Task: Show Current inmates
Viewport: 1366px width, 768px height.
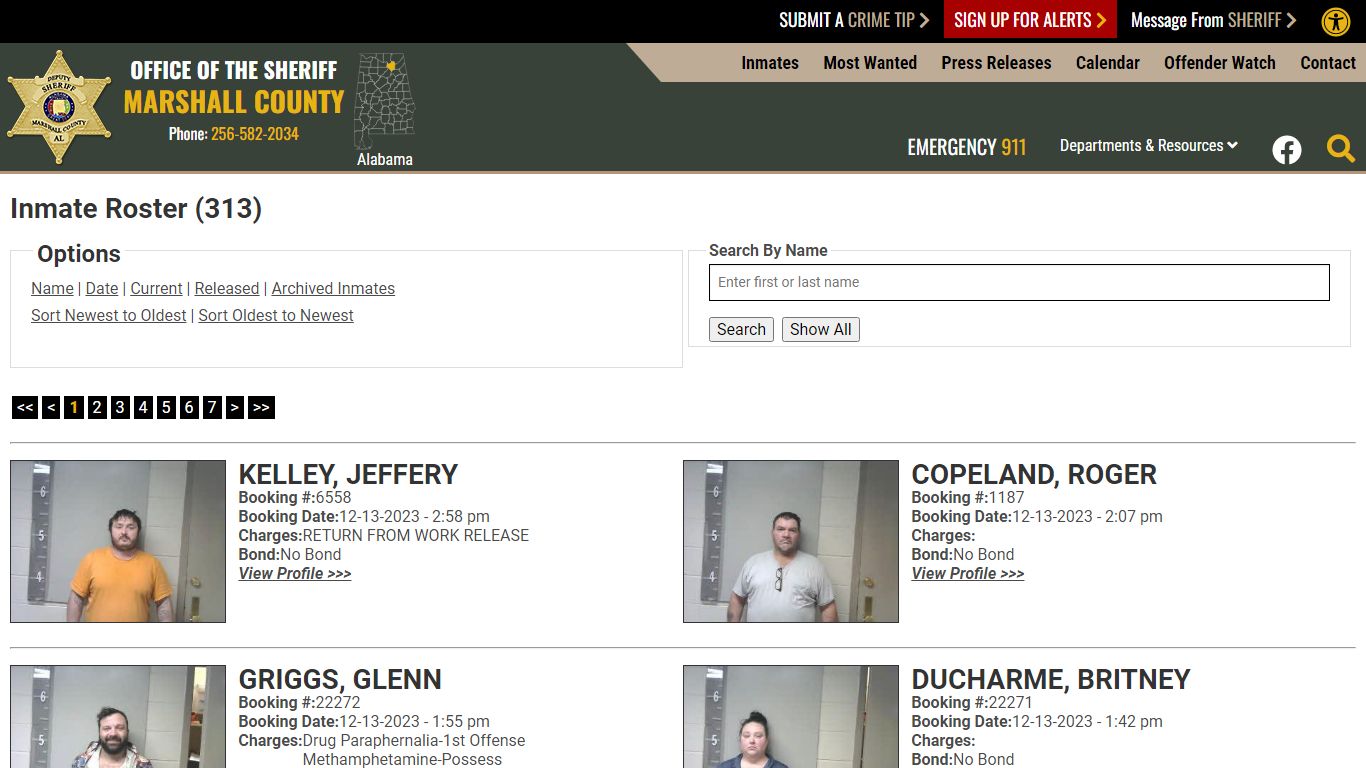Action: point(156,288)
